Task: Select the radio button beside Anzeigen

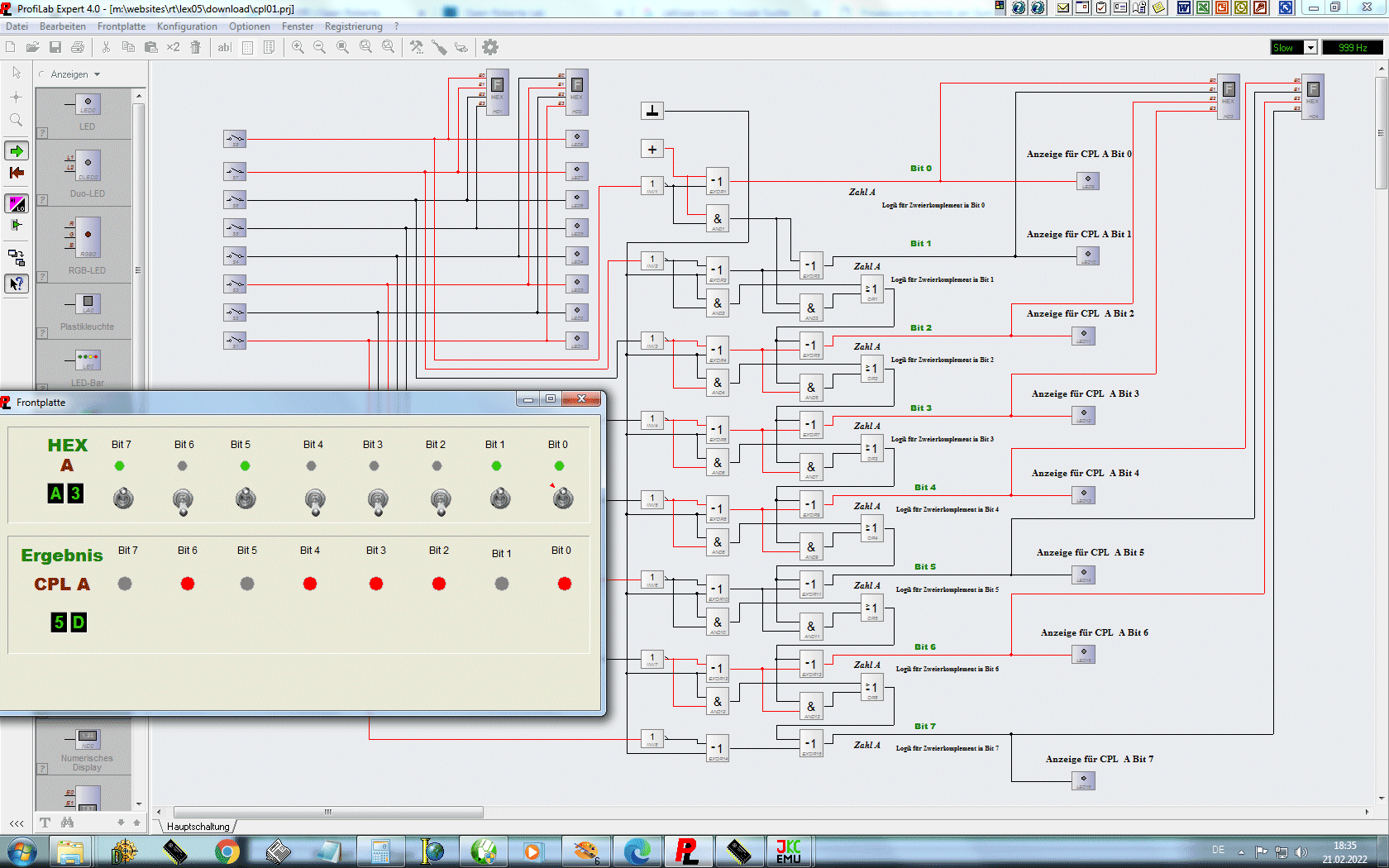Action: 41,74
